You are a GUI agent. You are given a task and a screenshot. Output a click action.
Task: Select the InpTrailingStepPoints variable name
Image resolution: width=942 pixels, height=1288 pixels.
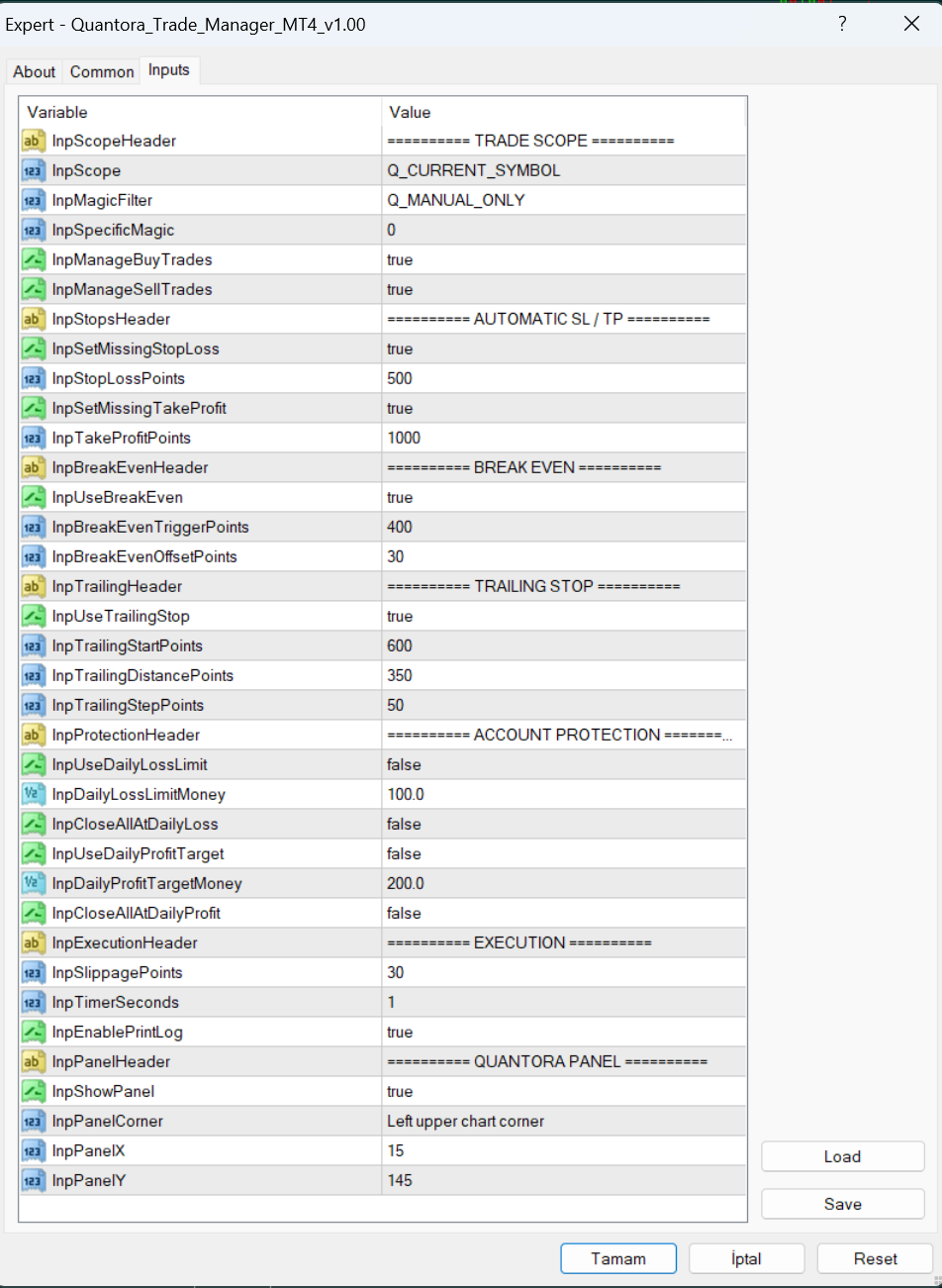(128, 705)
